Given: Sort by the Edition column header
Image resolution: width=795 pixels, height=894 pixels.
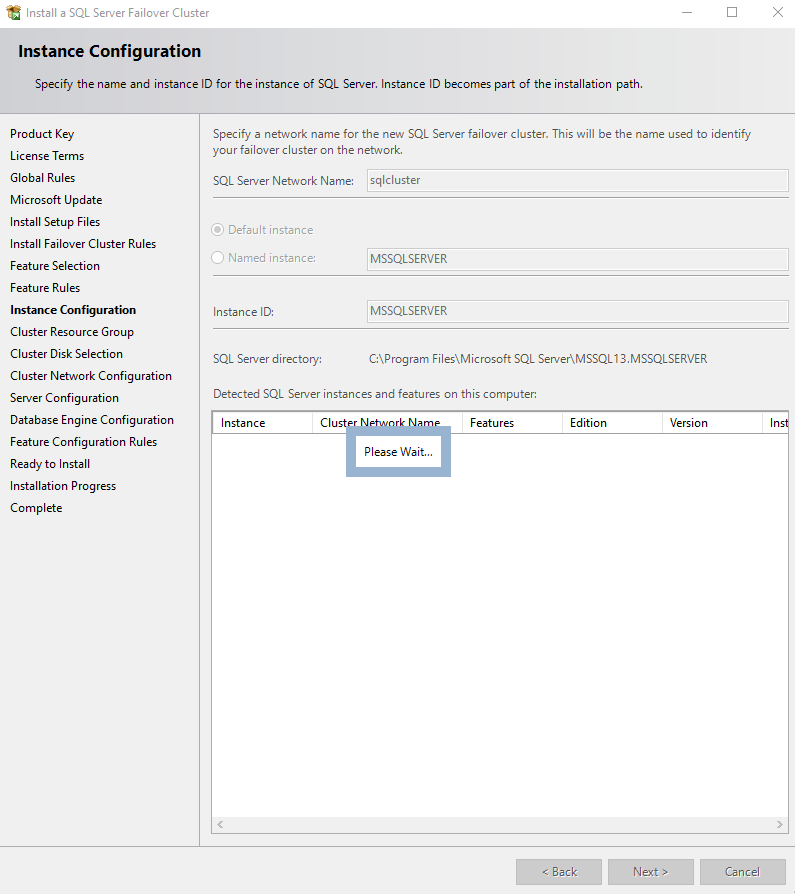Looking at the screenshot, I should coord(612,423).
